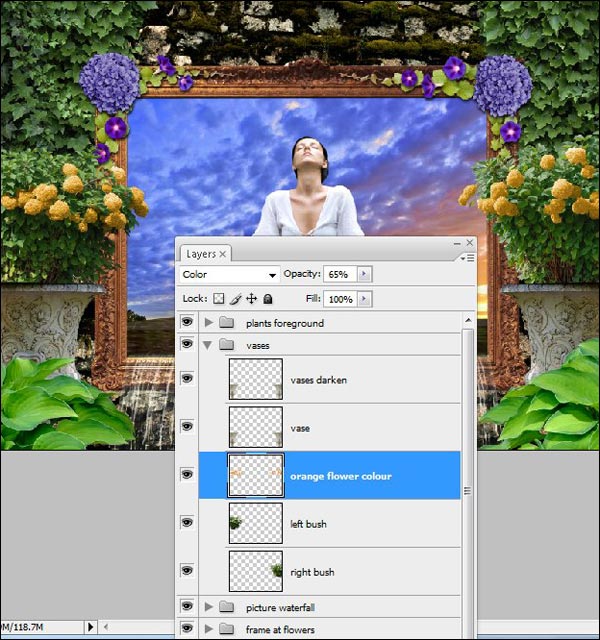Click the Fill 100% field
The height and width of the screenshot is (640, 600).
click(x=340, y=299)
